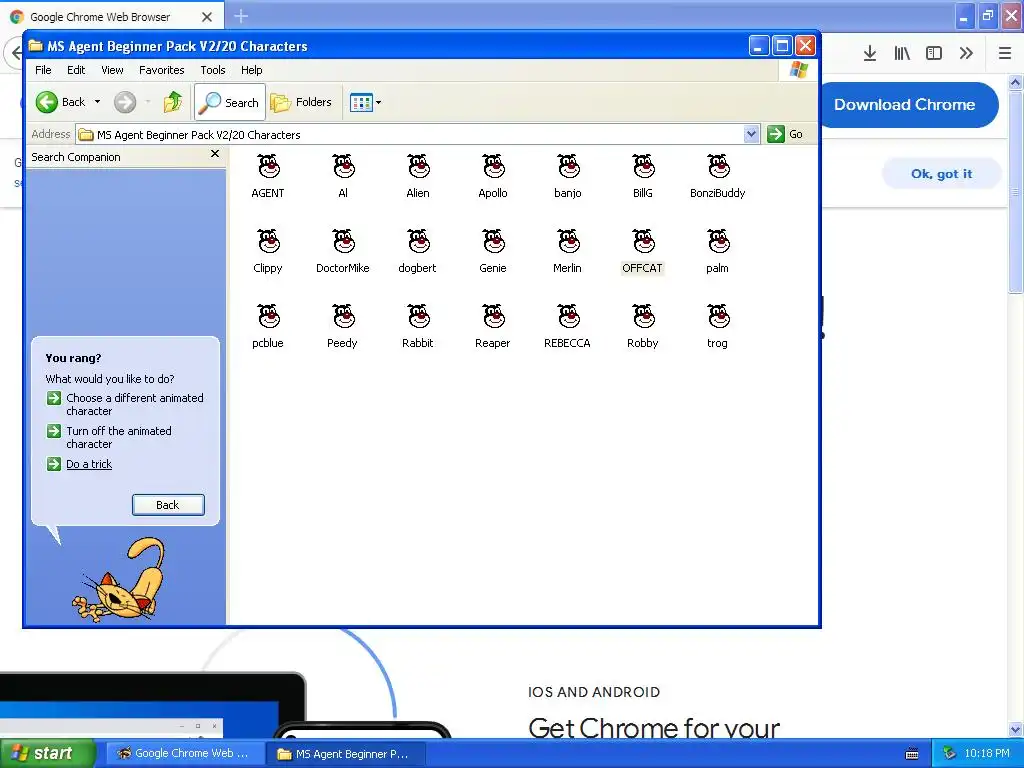Go up one folder level

(x=173, y=102)
